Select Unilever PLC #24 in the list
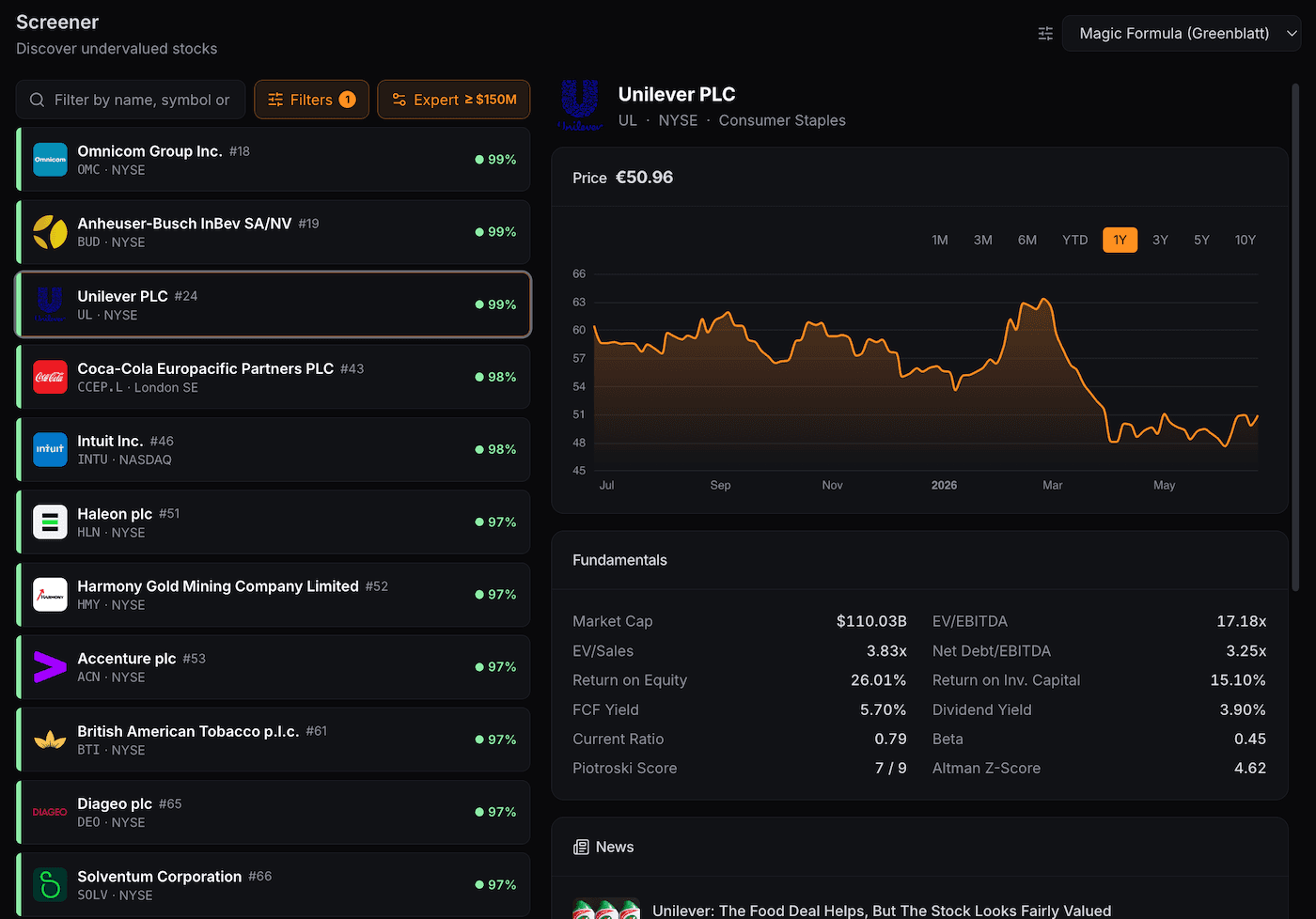This screenshot has width=1316, height=919. point(274,304)
